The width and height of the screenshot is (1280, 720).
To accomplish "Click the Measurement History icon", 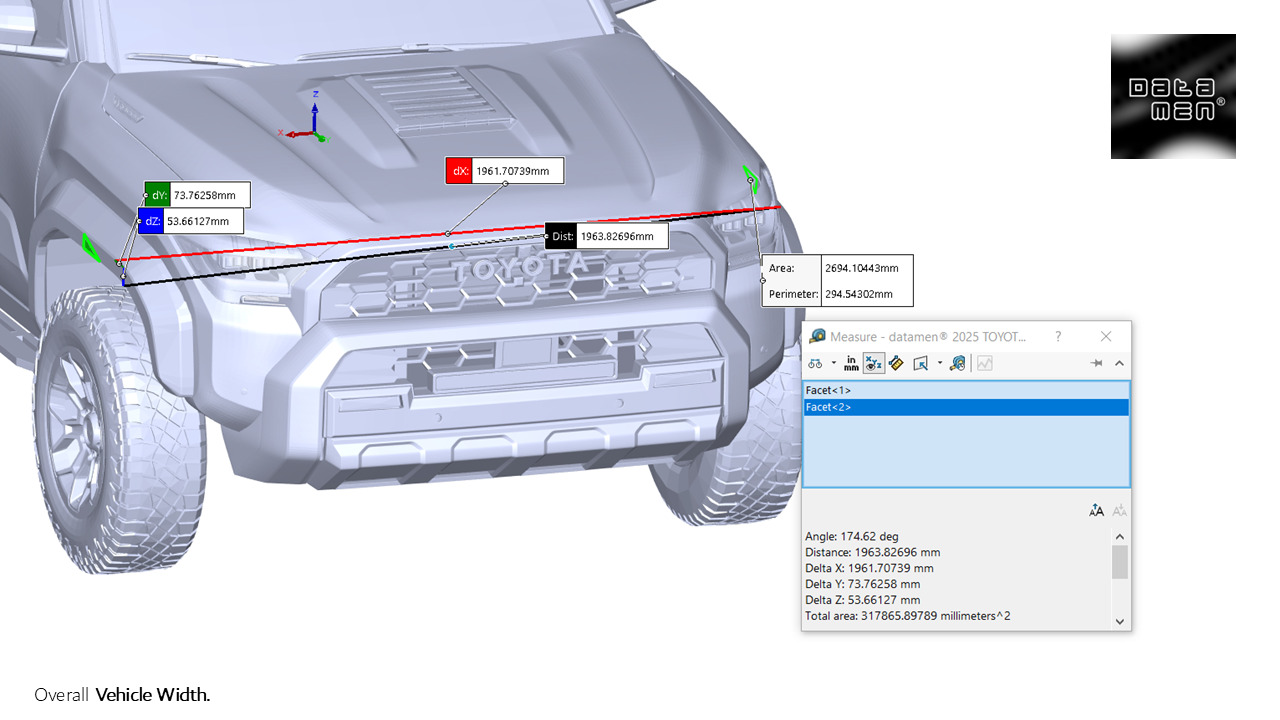I will pos(958,363).
